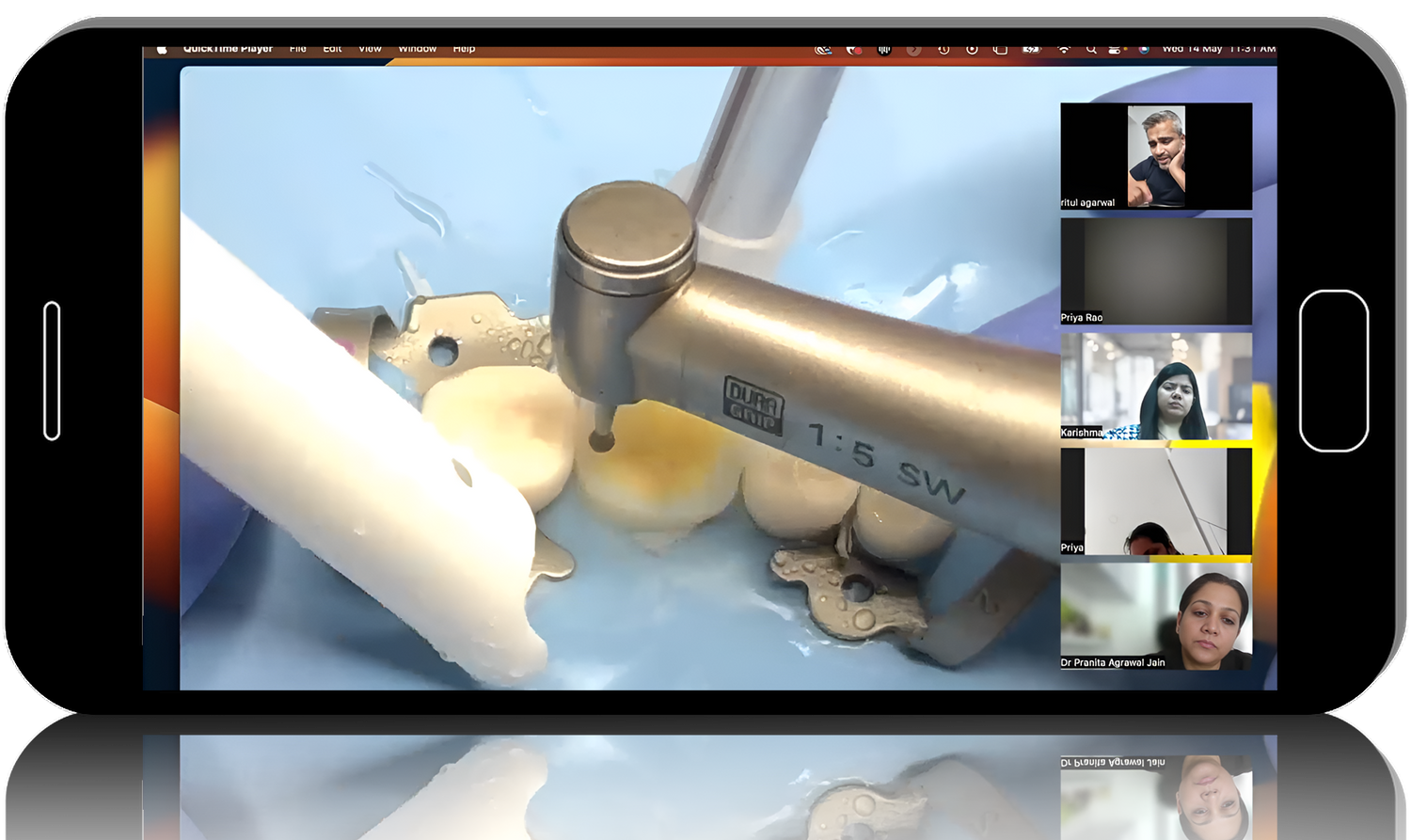Select Priya Rao's dark video tile

(x=1156, y=271)
